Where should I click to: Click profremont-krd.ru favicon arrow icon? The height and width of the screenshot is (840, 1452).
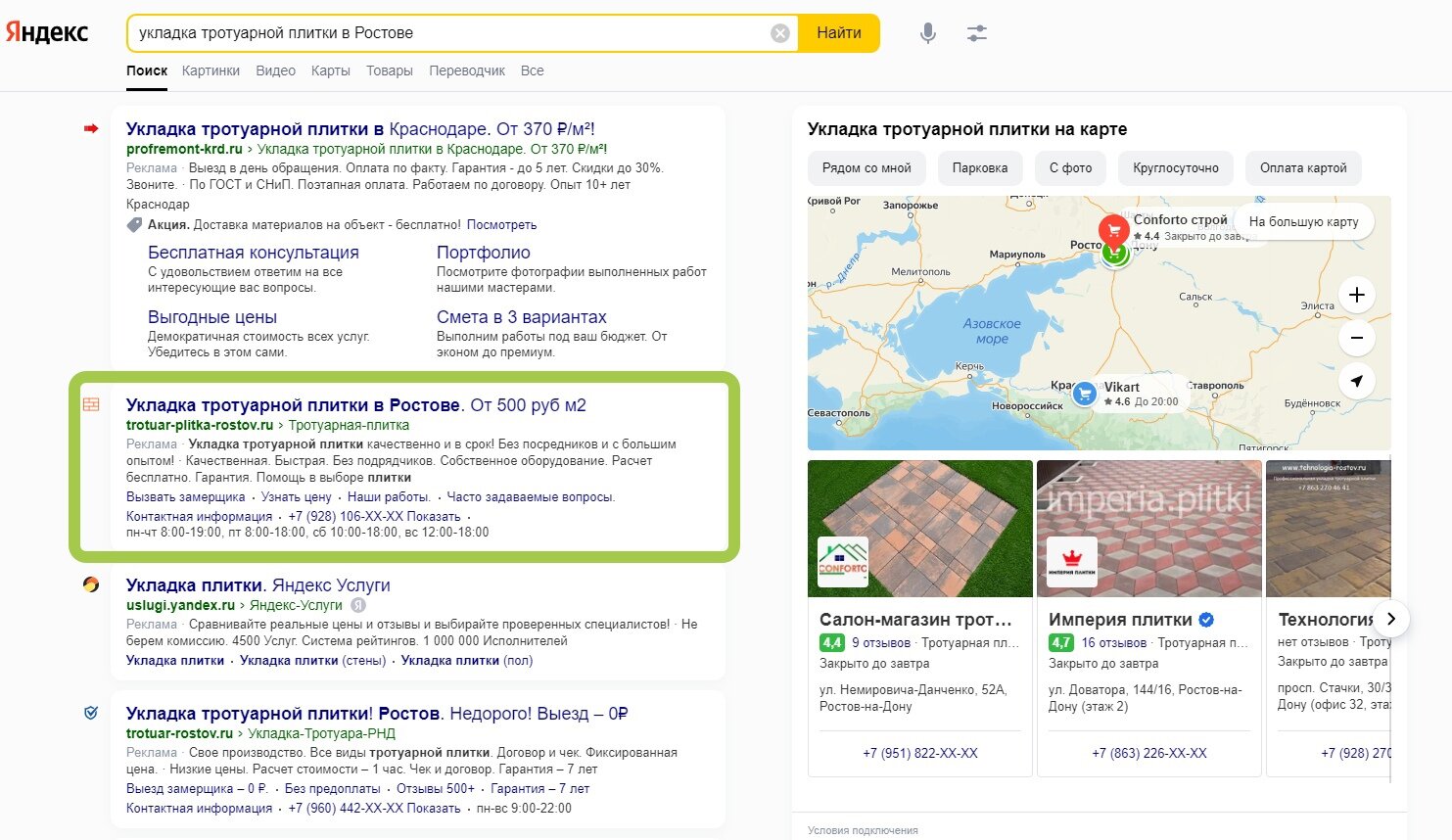(91, 128)
